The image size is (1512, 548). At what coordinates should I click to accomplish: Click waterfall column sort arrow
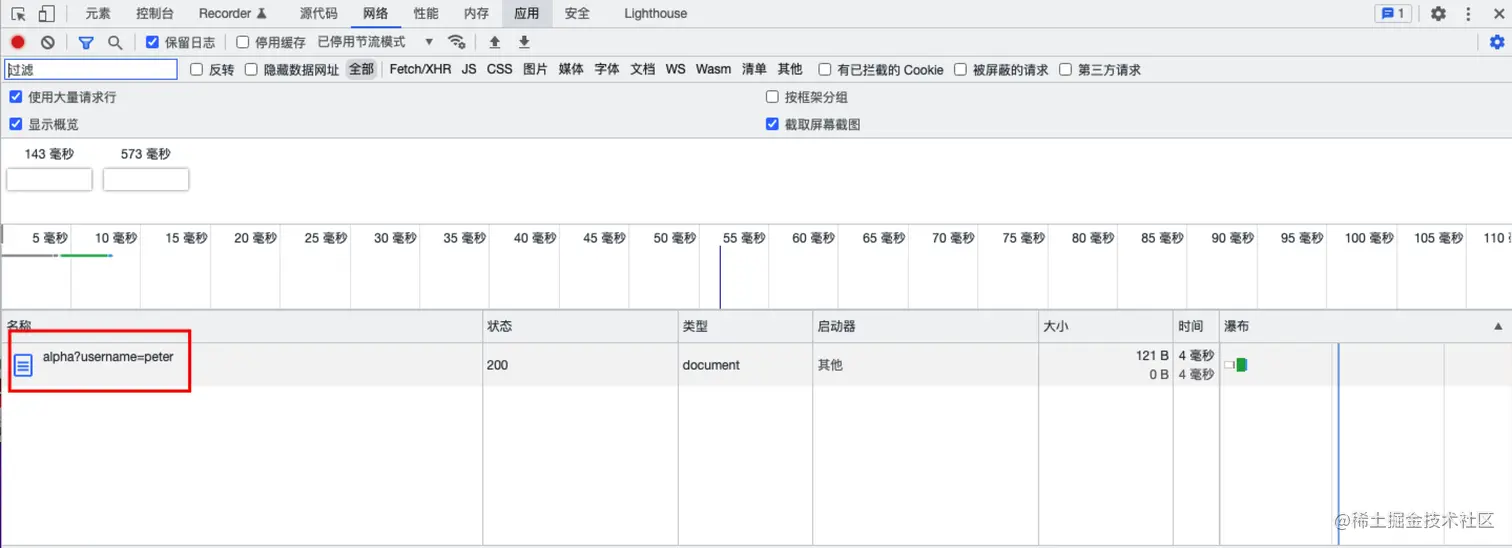(x=1498, y=327)
